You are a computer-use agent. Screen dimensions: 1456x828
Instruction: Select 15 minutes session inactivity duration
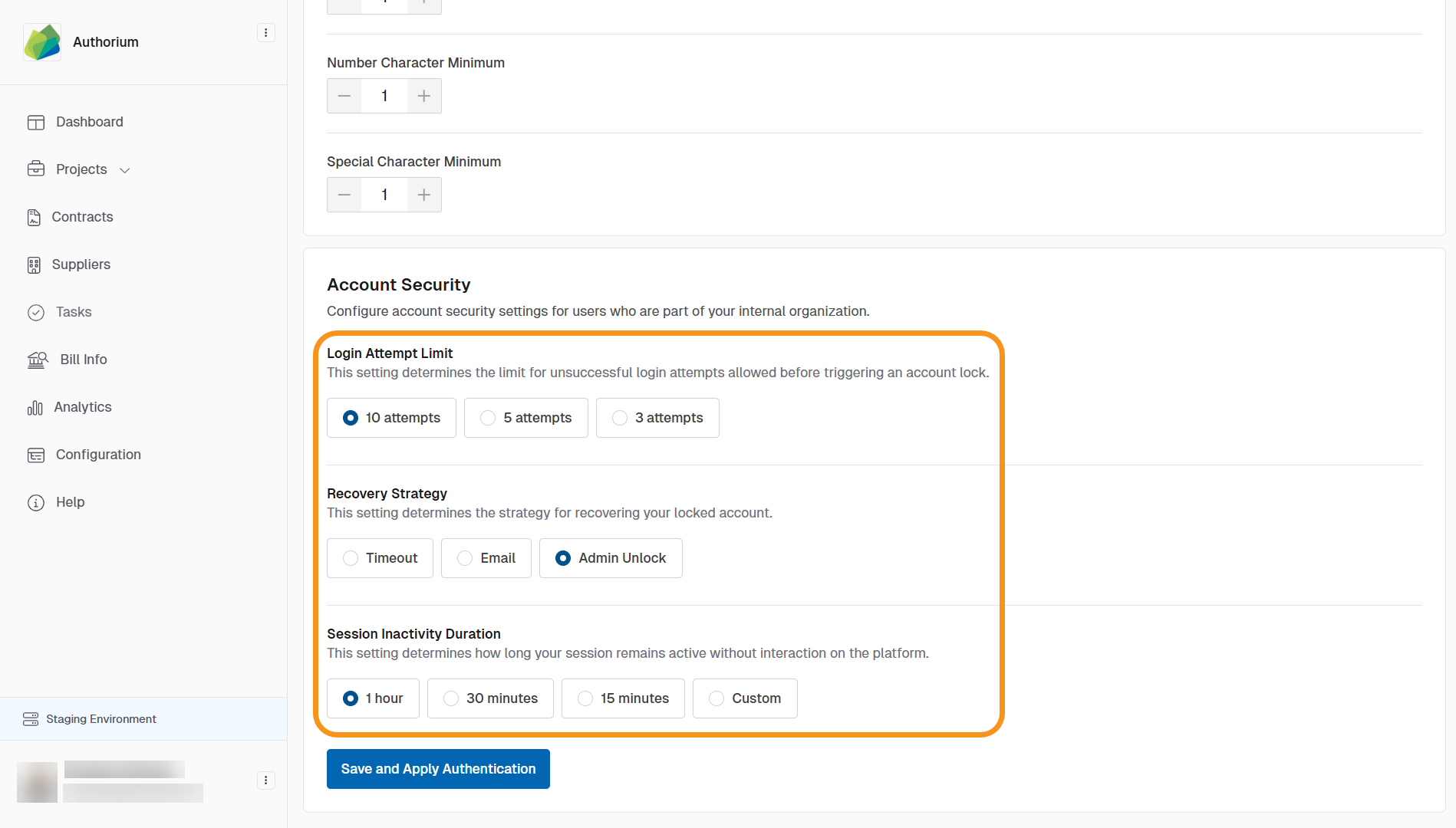[622, 698]
